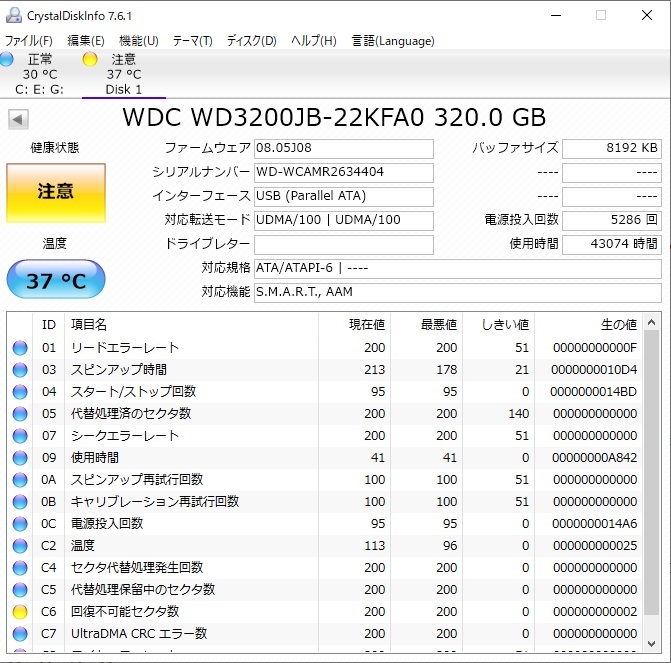Click status circle for C4 セクタ代替処理発生回数
The image size is (671, 663).
point(20,568)
